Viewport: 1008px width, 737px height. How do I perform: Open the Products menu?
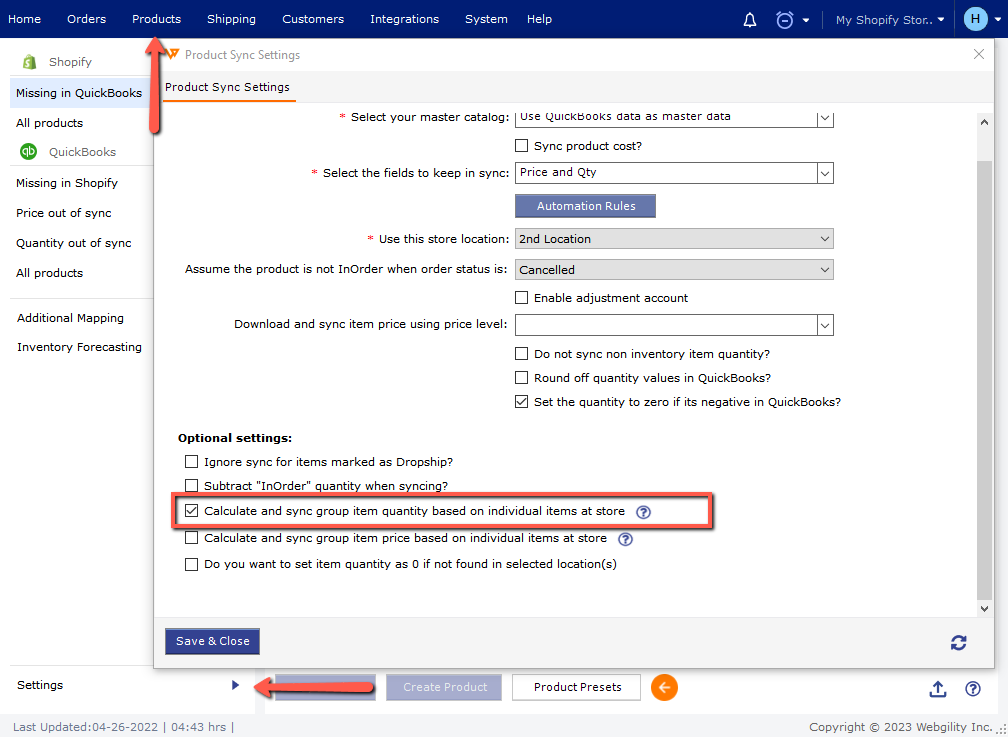coord(156,19)
